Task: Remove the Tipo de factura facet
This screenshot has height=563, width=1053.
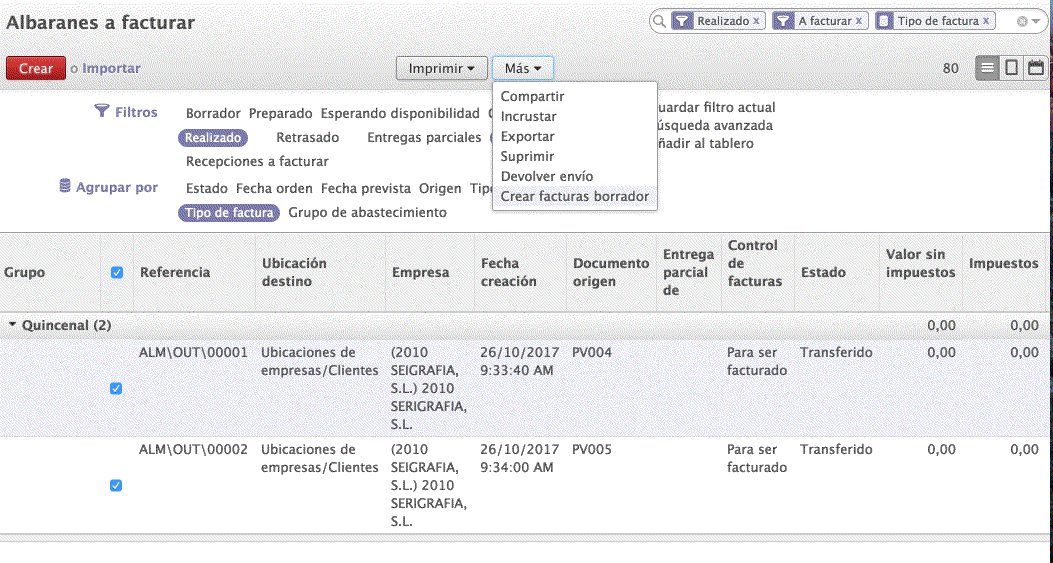Action: (986, 21)
